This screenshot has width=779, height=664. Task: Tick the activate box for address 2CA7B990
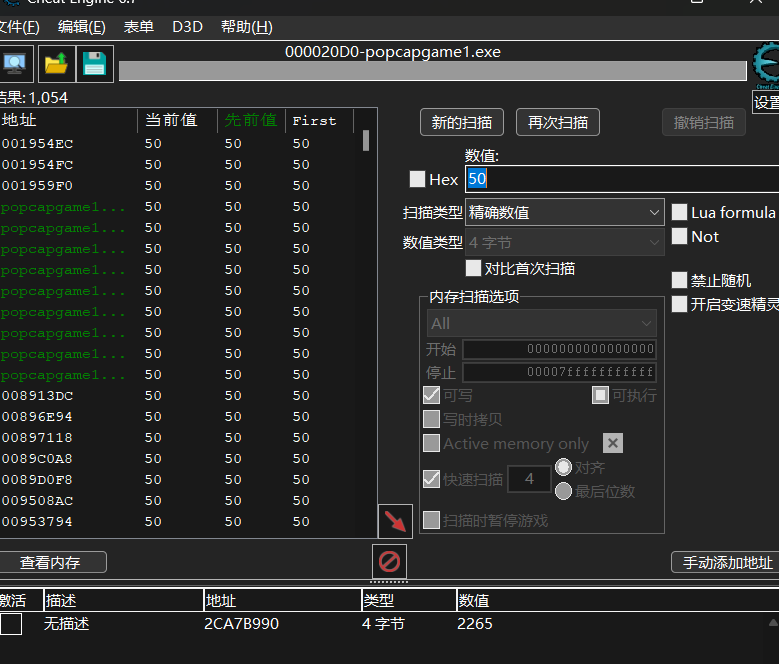coord(11,624)
